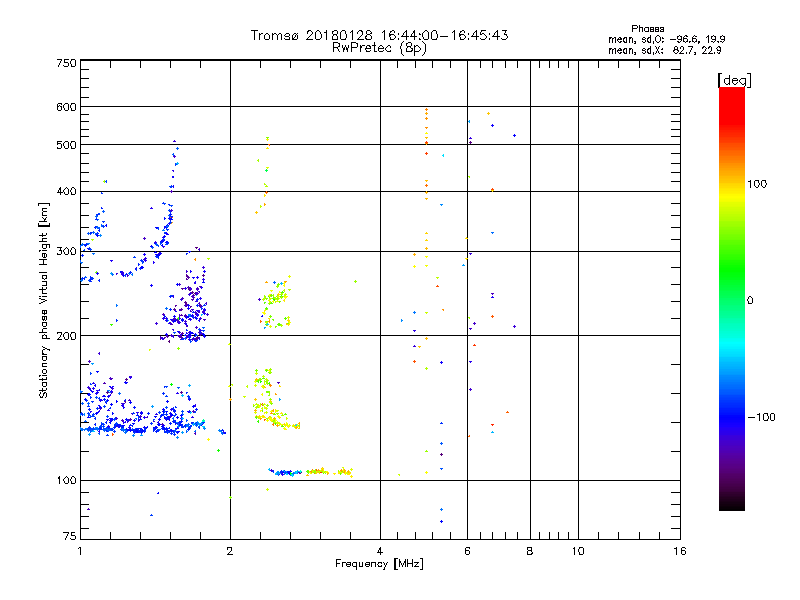The image size is (800, 600).
Task: Click the 'mean, sd,O: -96.6, 19.9' statistic
Action: point(666,39)
